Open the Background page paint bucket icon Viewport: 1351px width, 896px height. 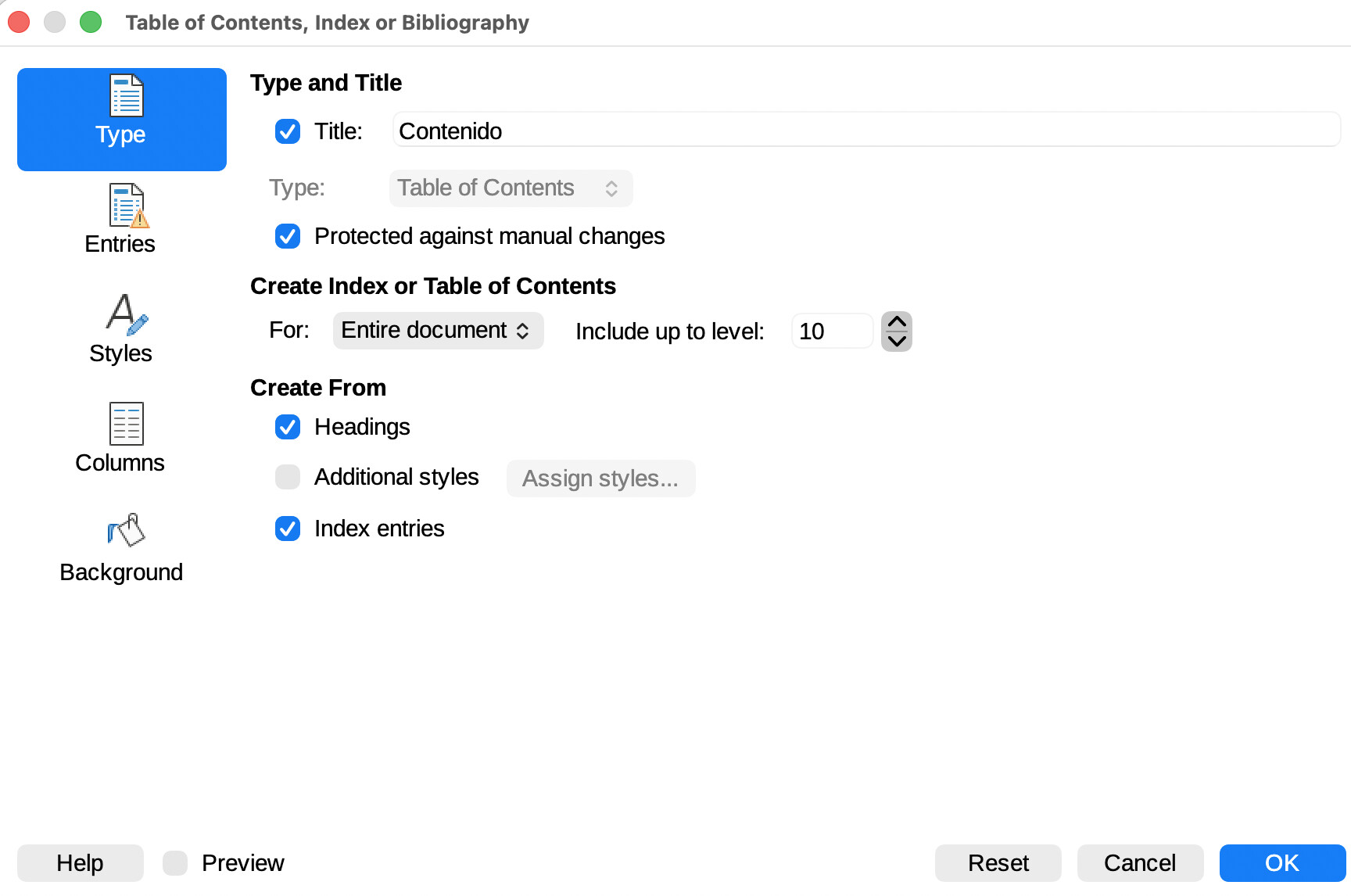point(126,531)
